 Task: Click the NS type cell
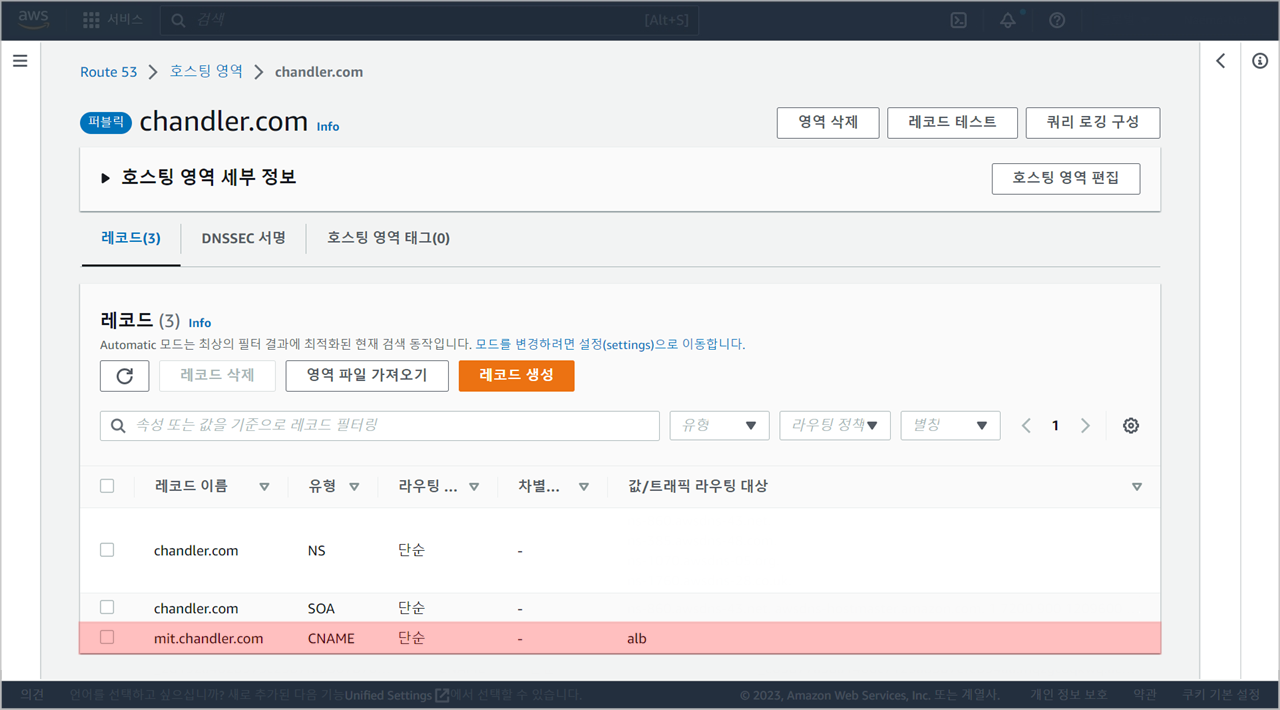(x=317, y=551)
